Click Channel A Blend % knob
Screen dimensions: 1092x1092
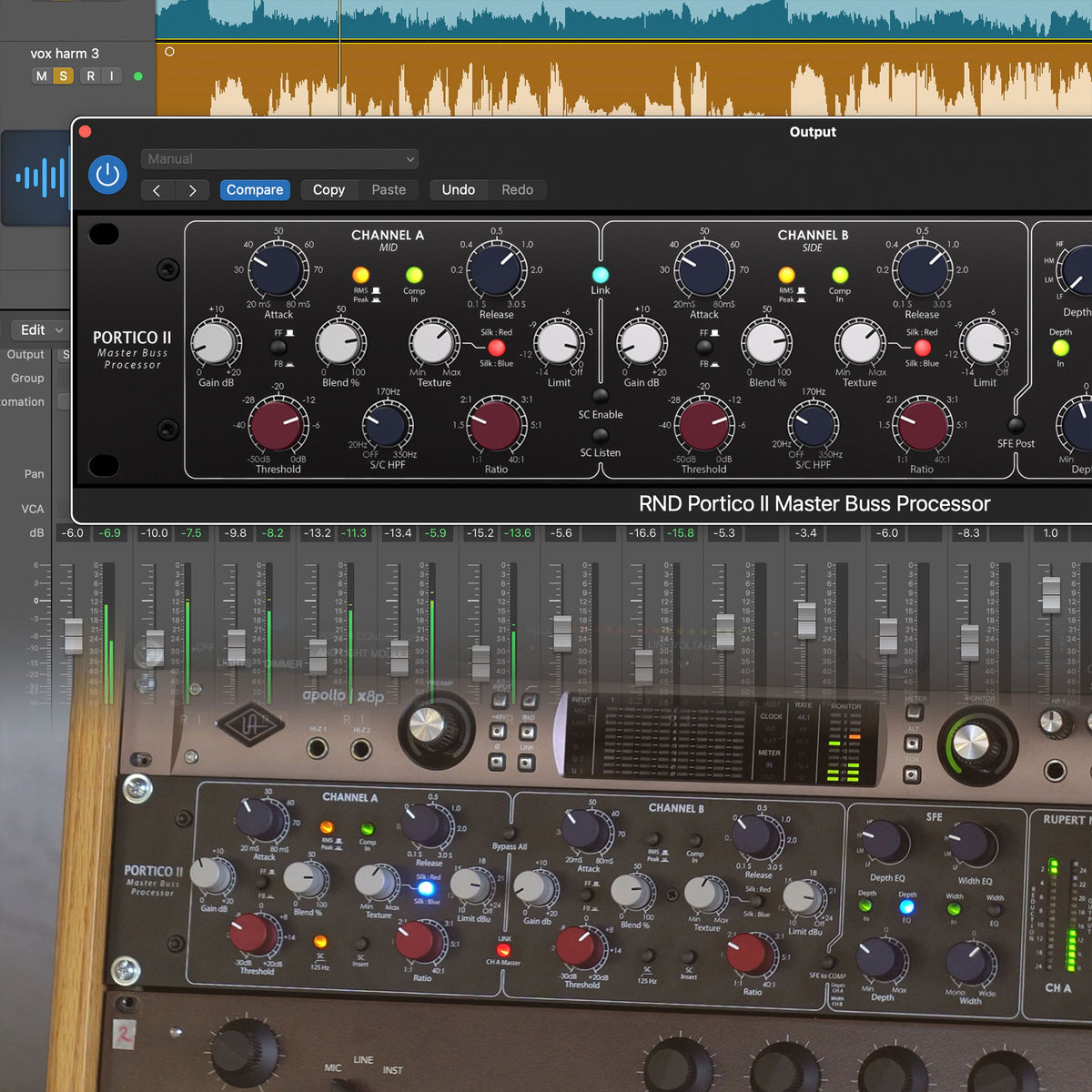pos(339,343)
